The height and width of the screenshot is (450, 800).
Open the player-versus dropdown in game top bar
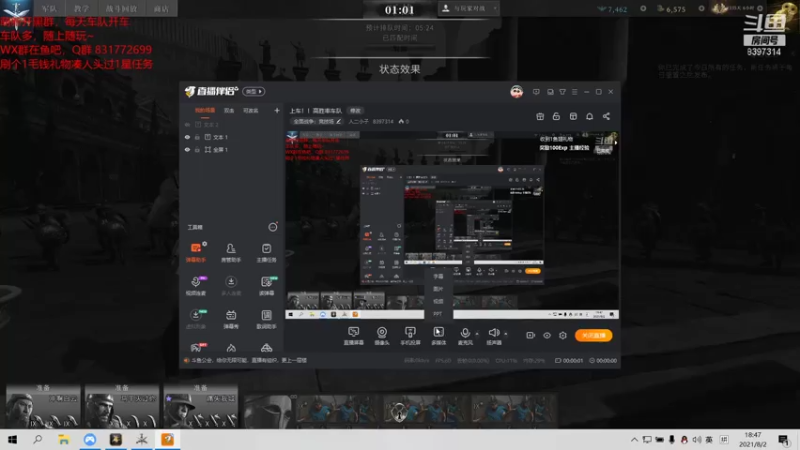[468, 8]
